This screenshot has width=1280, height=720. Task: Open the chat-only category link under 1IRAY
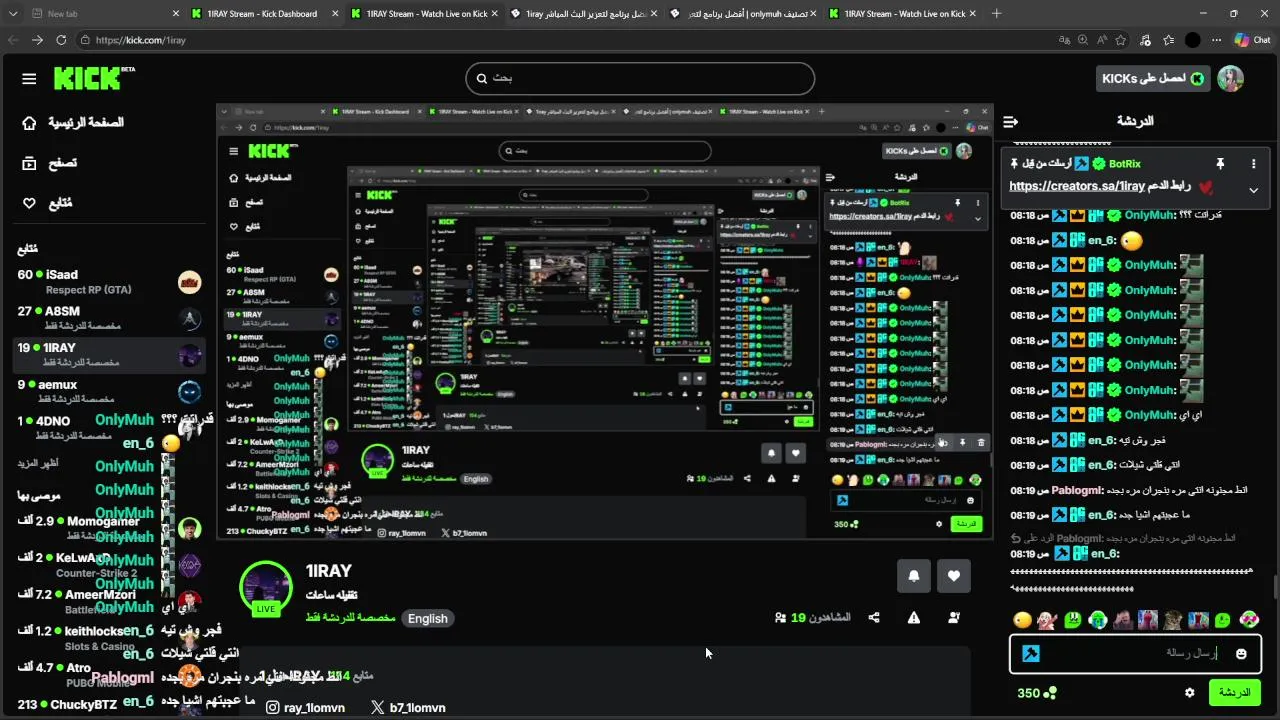pos(350,618)
